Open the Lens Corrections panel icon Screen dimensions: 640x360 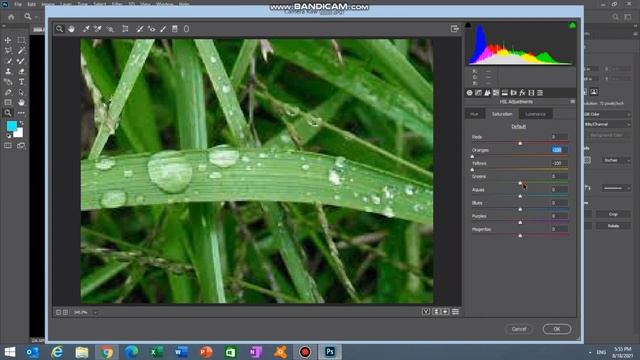(x=513, y=93)
